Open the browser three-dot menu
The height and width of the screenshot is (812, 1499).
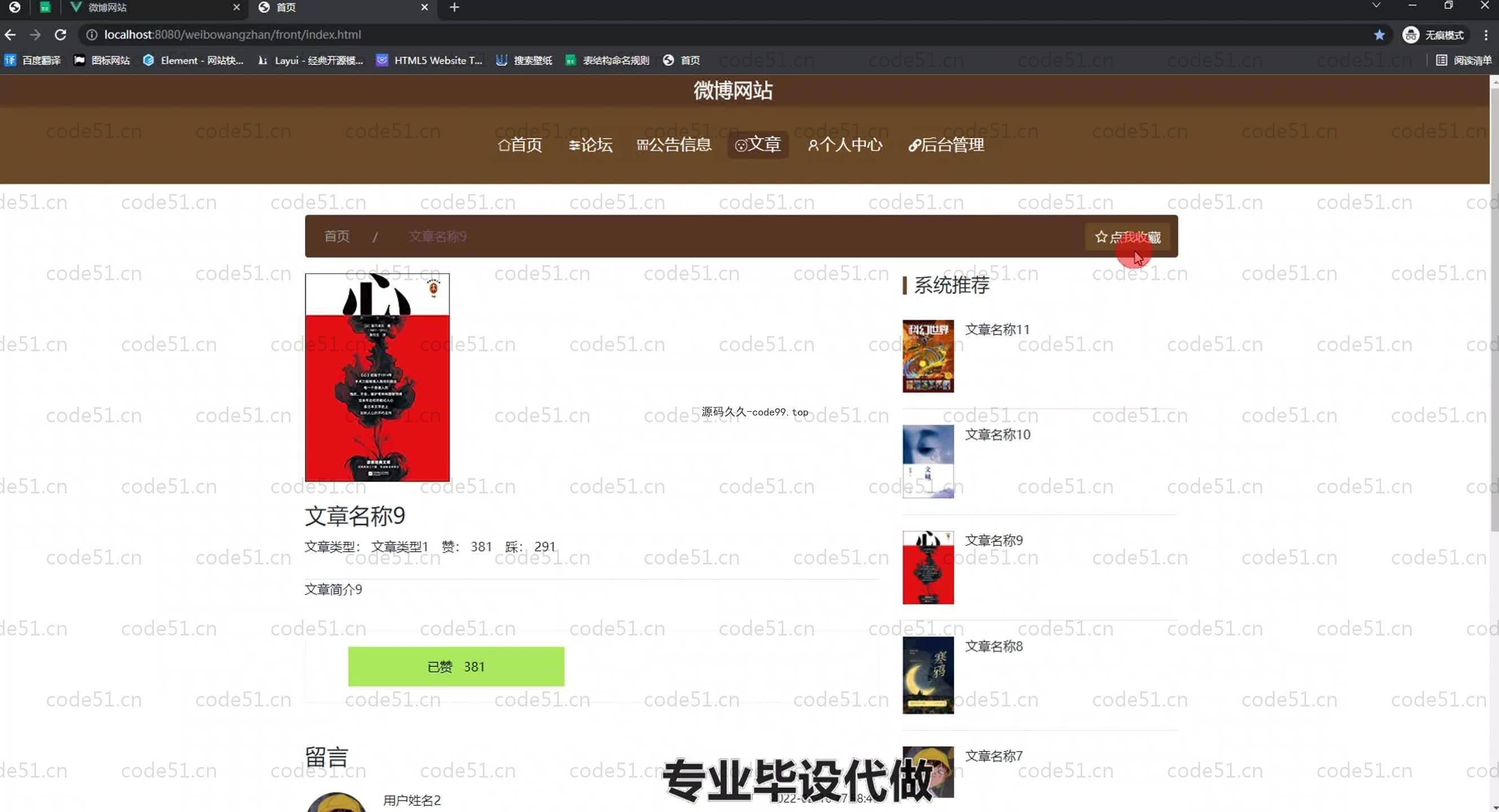[1485, 35]
